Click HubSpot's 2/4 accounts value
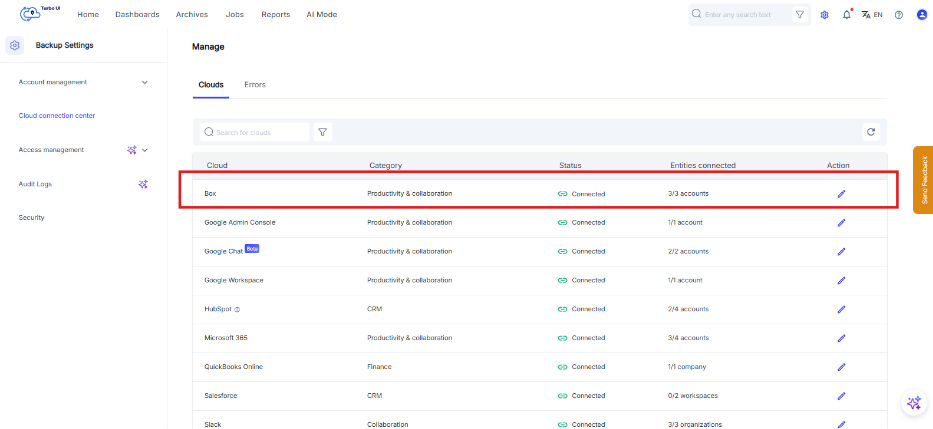Image resolution: width=933 pixels, height=429 pixels. [688, 309]
